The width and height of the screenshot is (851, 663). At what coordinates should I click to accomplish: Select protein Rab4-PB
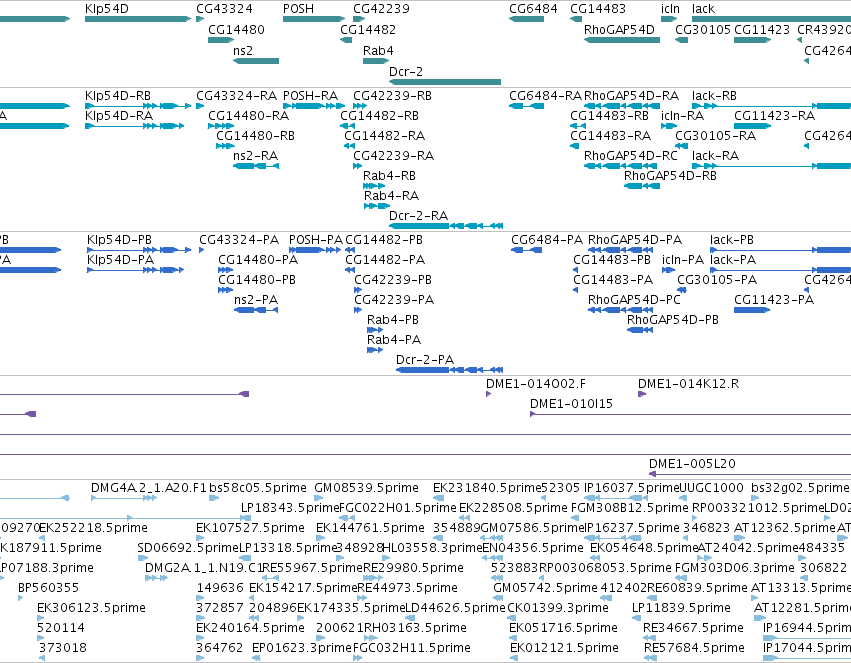(x=393, y=320)
